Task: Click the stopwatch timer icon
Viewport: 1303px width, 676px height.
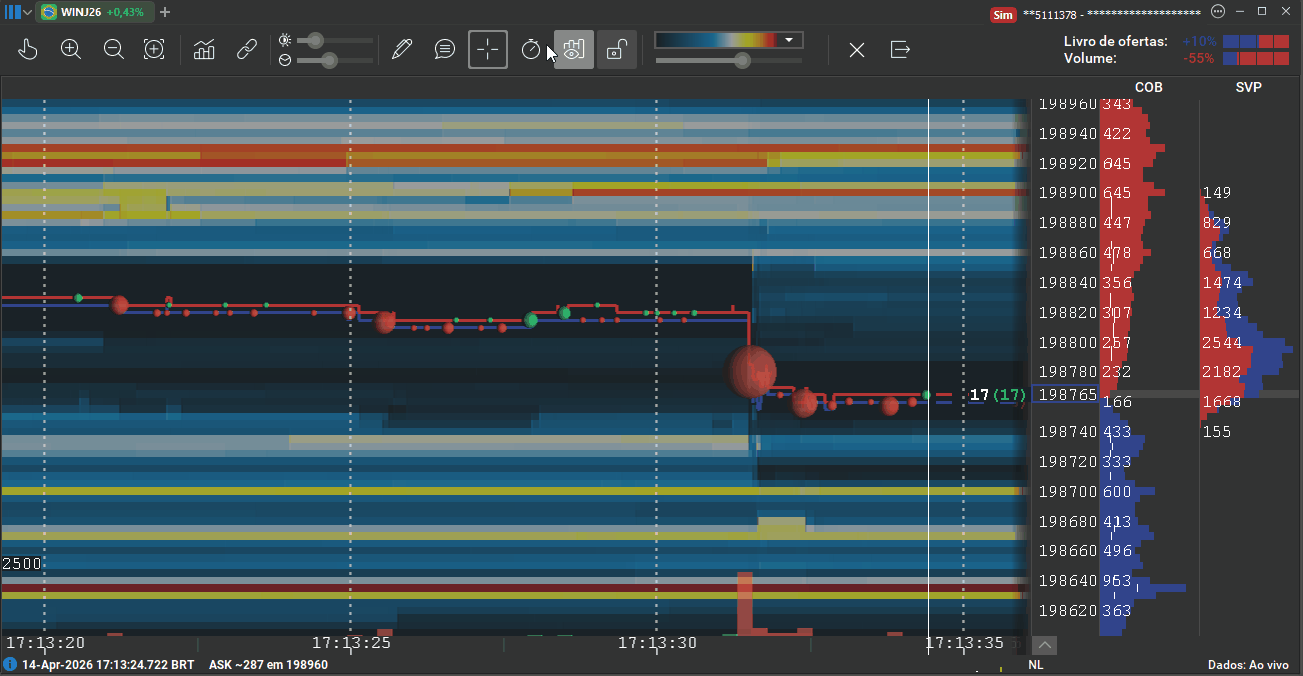Action: [x=531, y=49]
